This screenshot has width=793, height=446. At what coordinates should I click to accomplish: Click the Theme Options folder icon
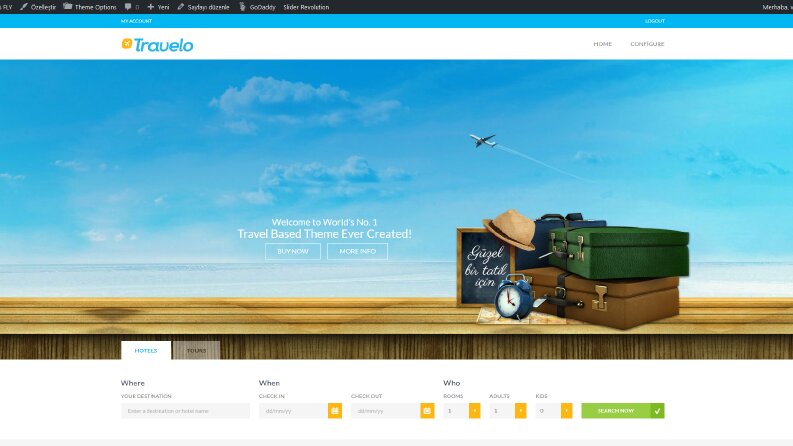pos(67,7)
